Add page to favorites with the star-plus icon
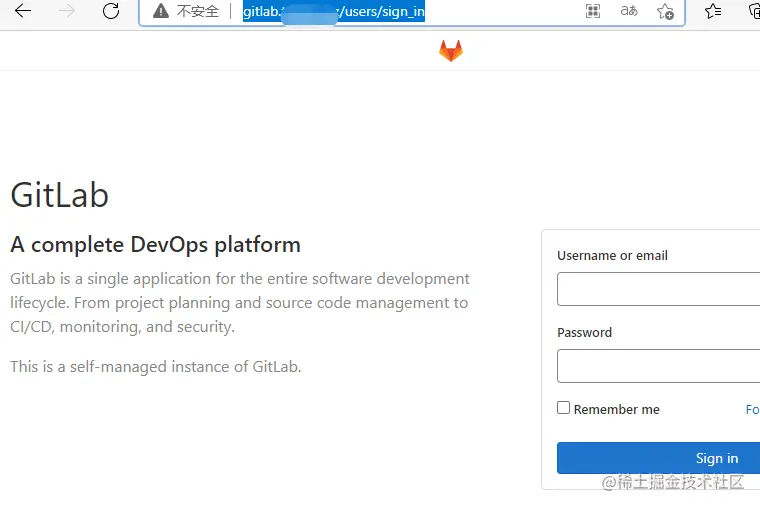760x507 pixels. (665, 11)
